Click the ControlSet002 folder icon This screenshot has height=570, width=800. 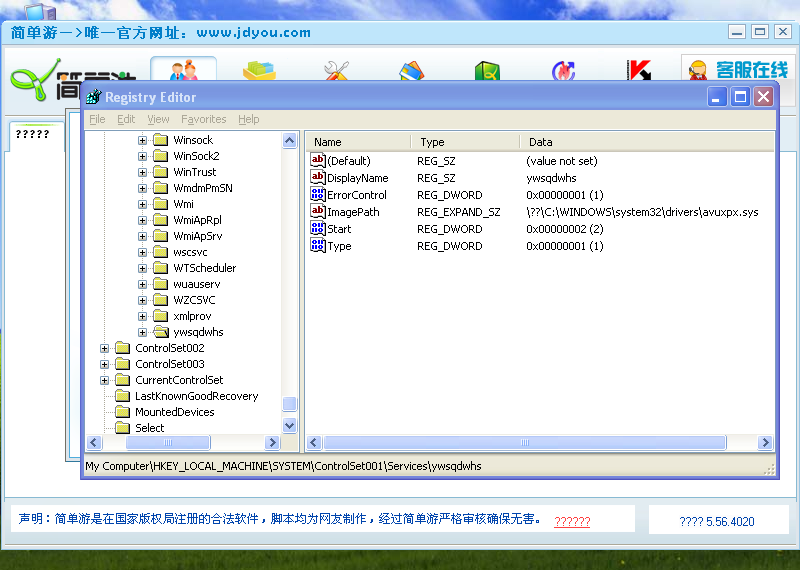(122, 348)
